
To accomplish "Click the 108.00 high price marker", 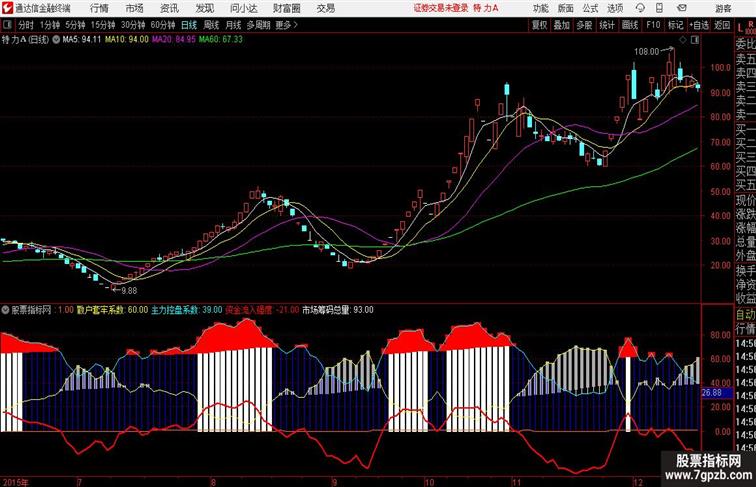I will coord(647,52).
